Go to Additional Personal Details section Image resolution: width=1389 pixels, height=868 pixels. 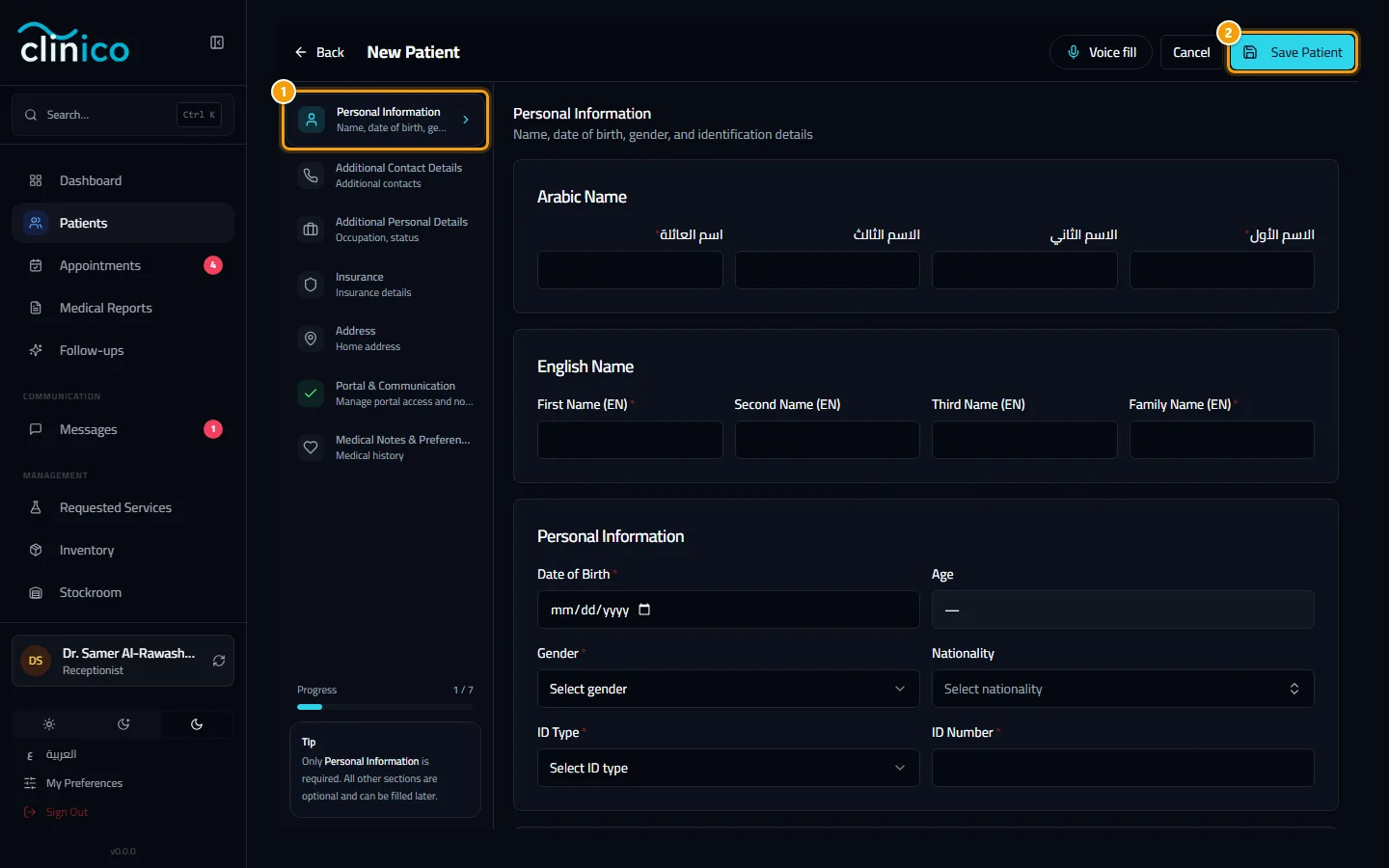click(x=386, y=230)
